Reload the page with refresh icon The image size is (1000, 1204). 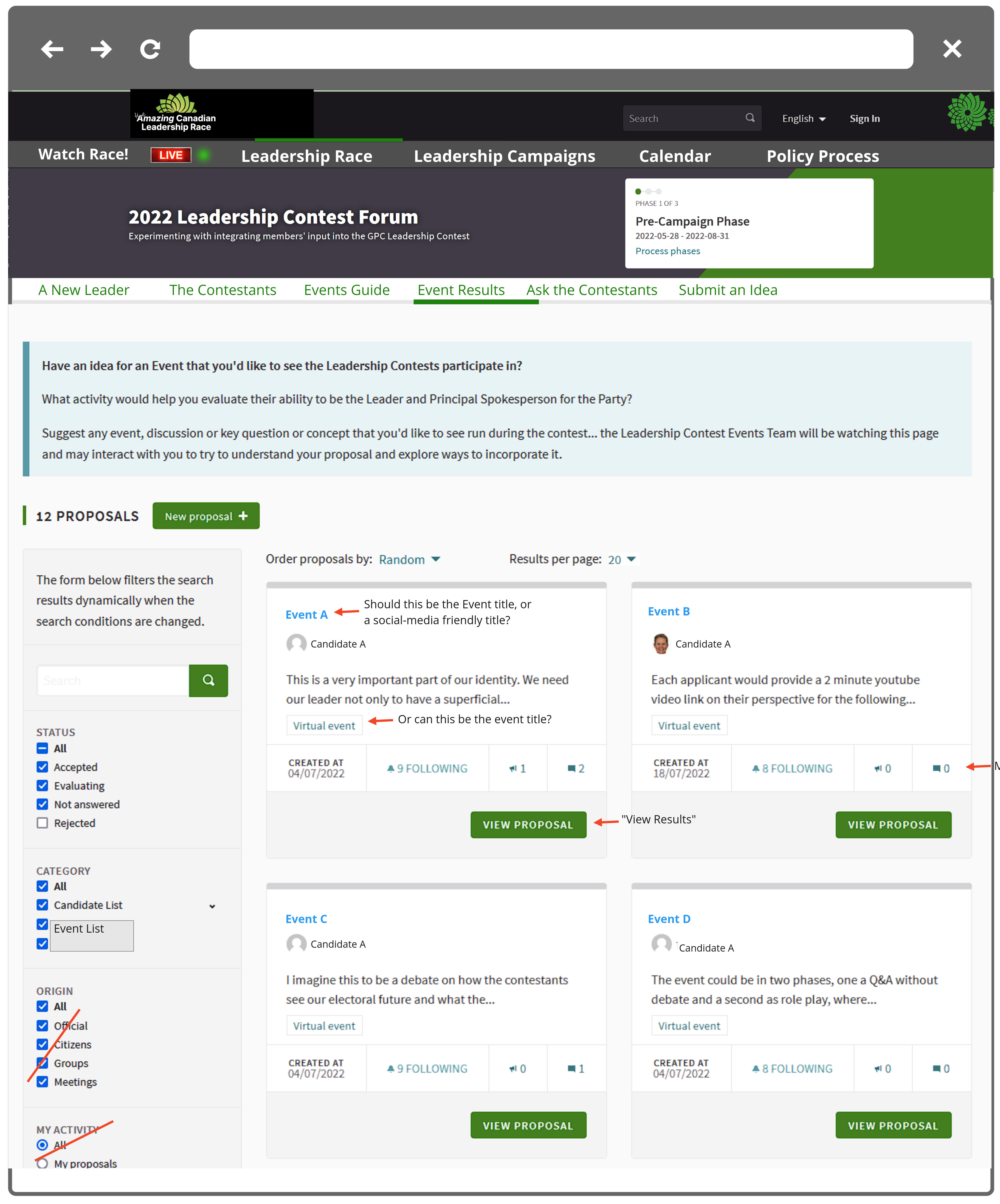coord(150,49)
